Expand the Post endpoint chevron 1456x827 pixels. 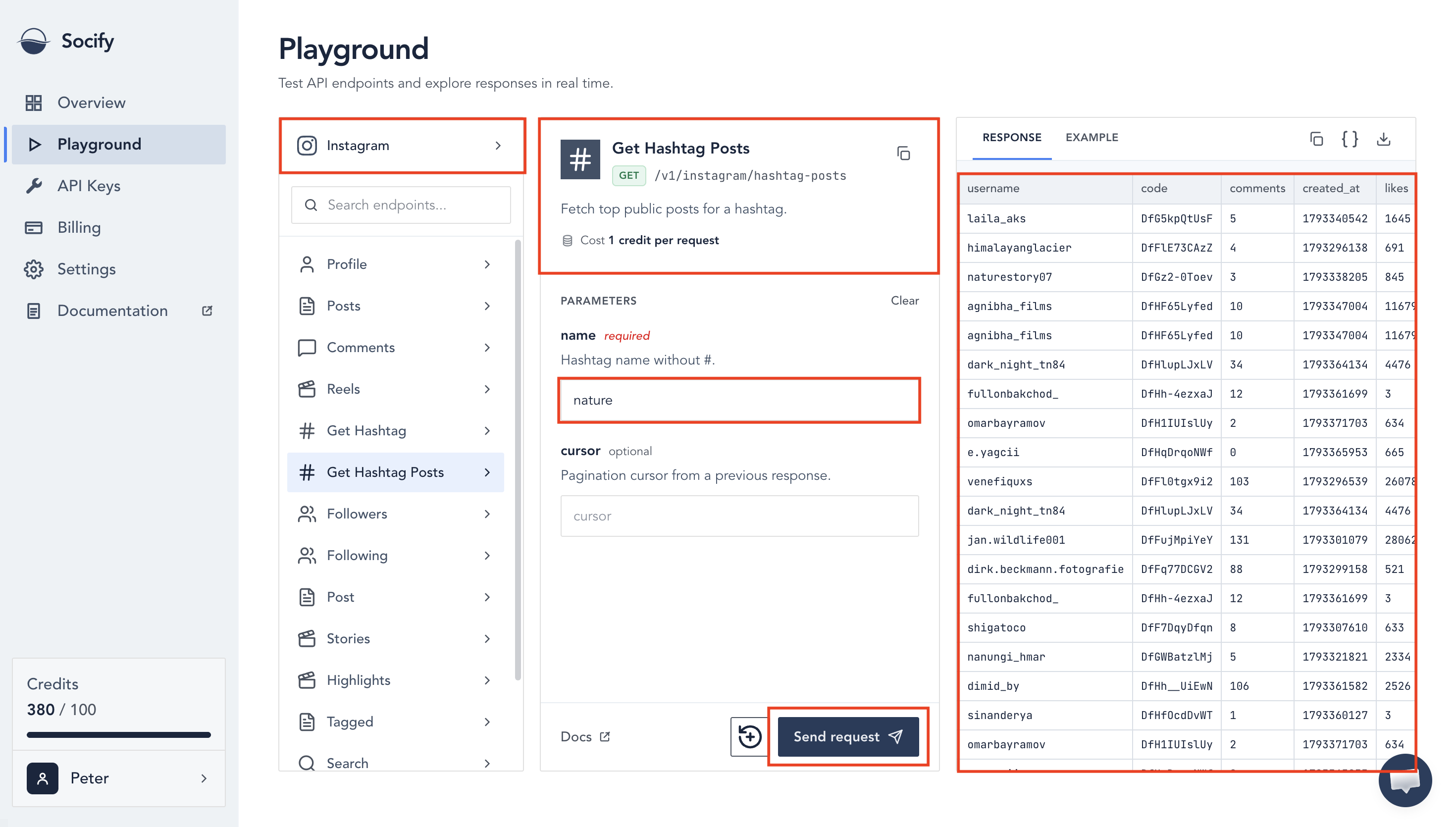tap(487, 597)
